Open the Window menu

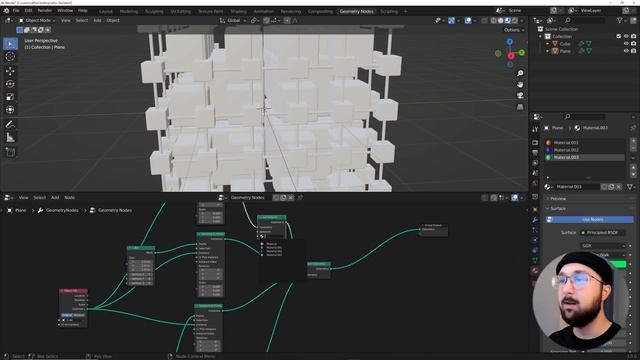64,11
